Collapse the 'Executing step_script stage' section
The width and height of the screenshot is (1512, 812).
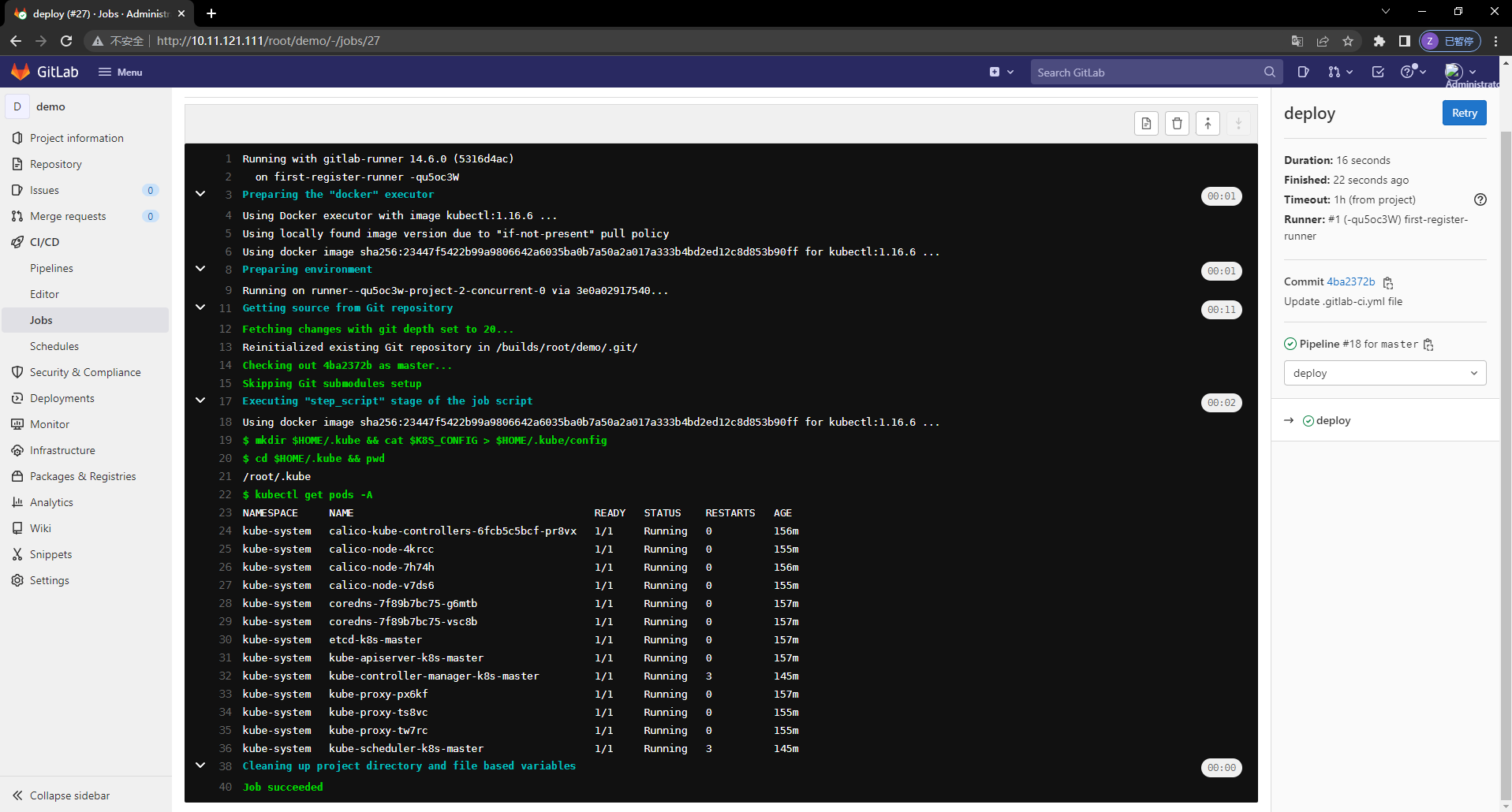tap(200, 400)
